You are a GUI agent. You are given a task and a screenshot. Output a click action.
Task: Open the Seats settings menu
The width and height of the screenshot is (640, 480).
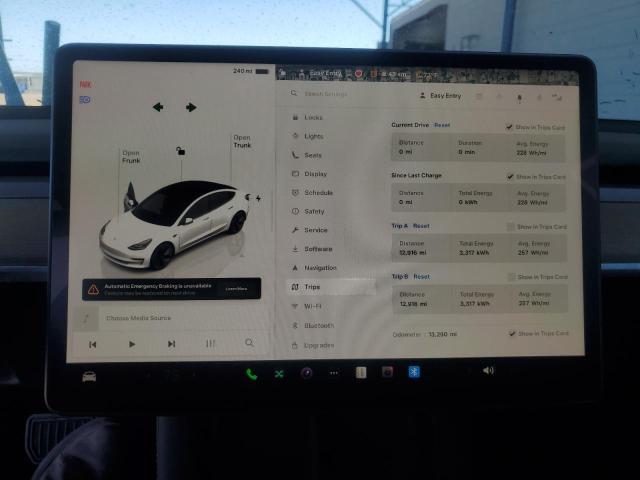312,155
